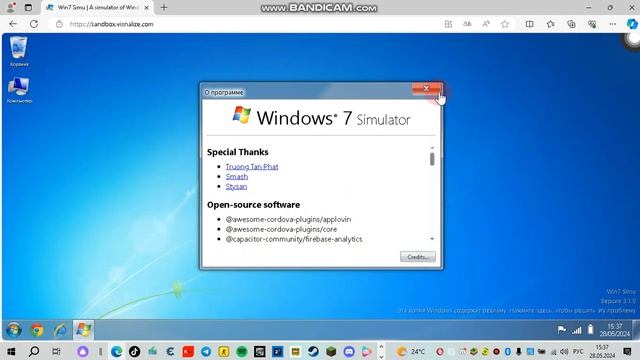The image size is (640, 360).
Task: Open the Edge profile icon
Action: [11, 7]
